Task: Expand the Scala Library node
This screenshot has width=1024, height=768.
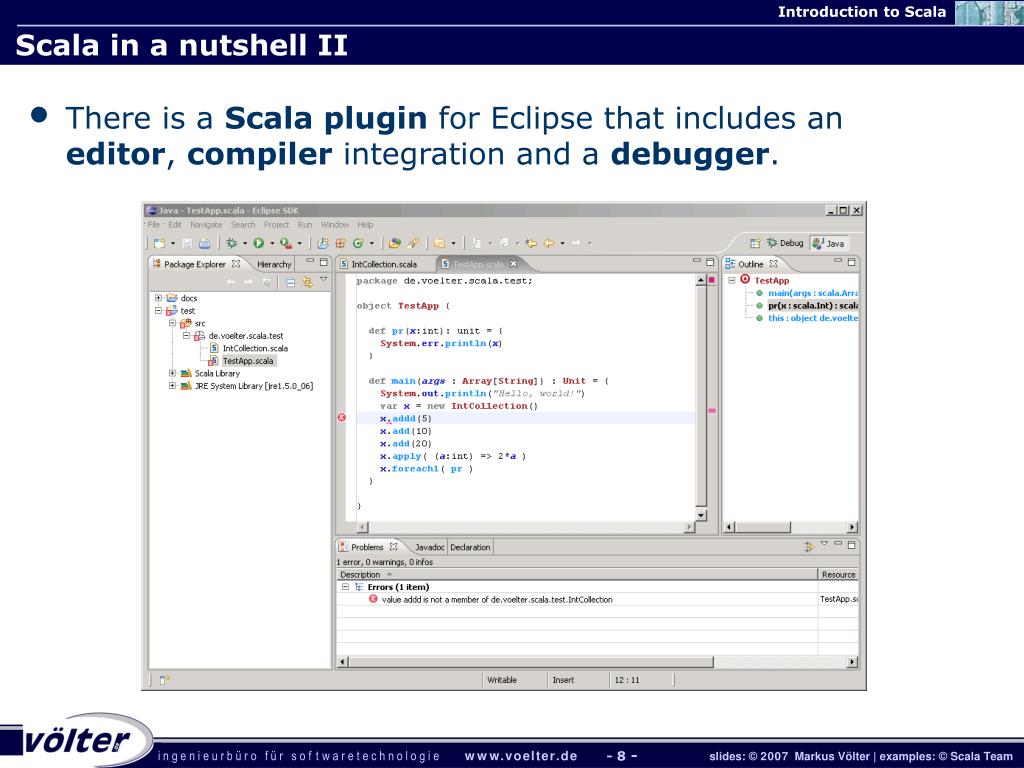Action: pos(172,373)
